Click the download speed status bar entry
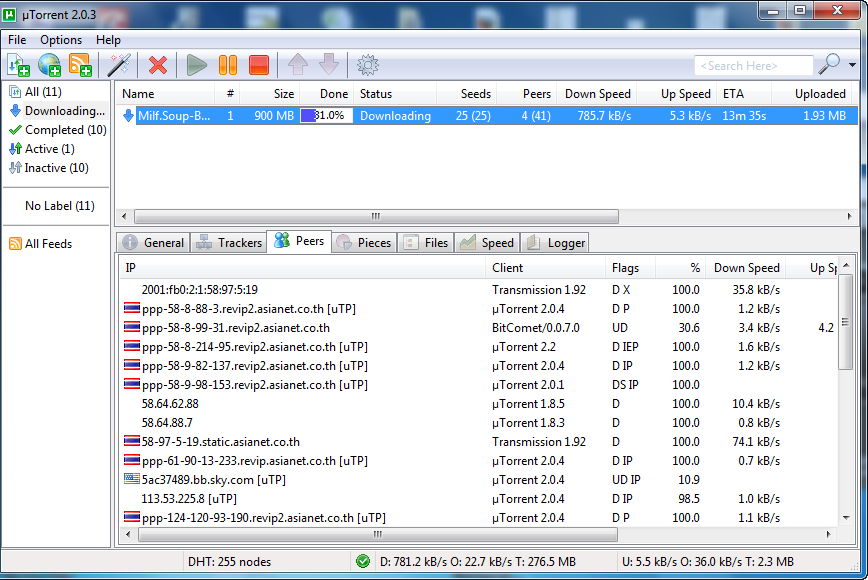 pyautogui.click(x=478, y=562)
